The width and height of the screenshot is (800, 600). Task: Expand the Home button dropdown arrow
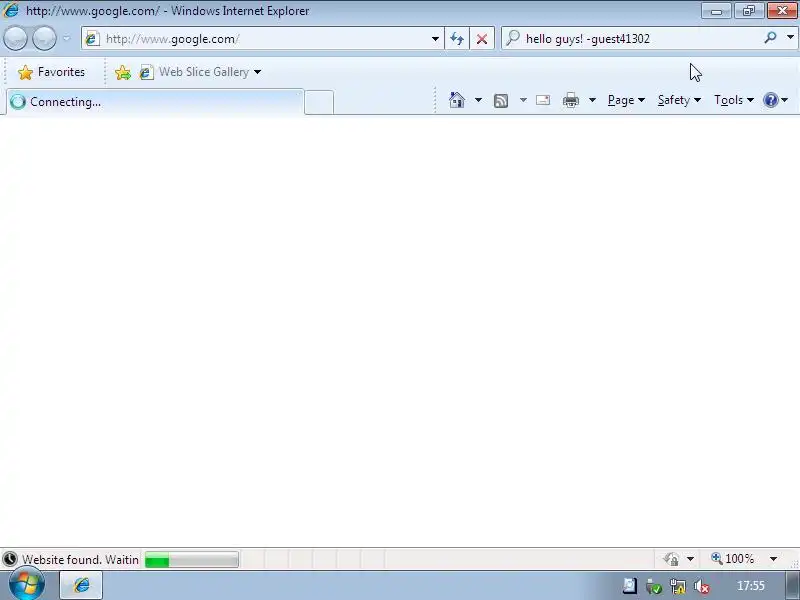478,100
